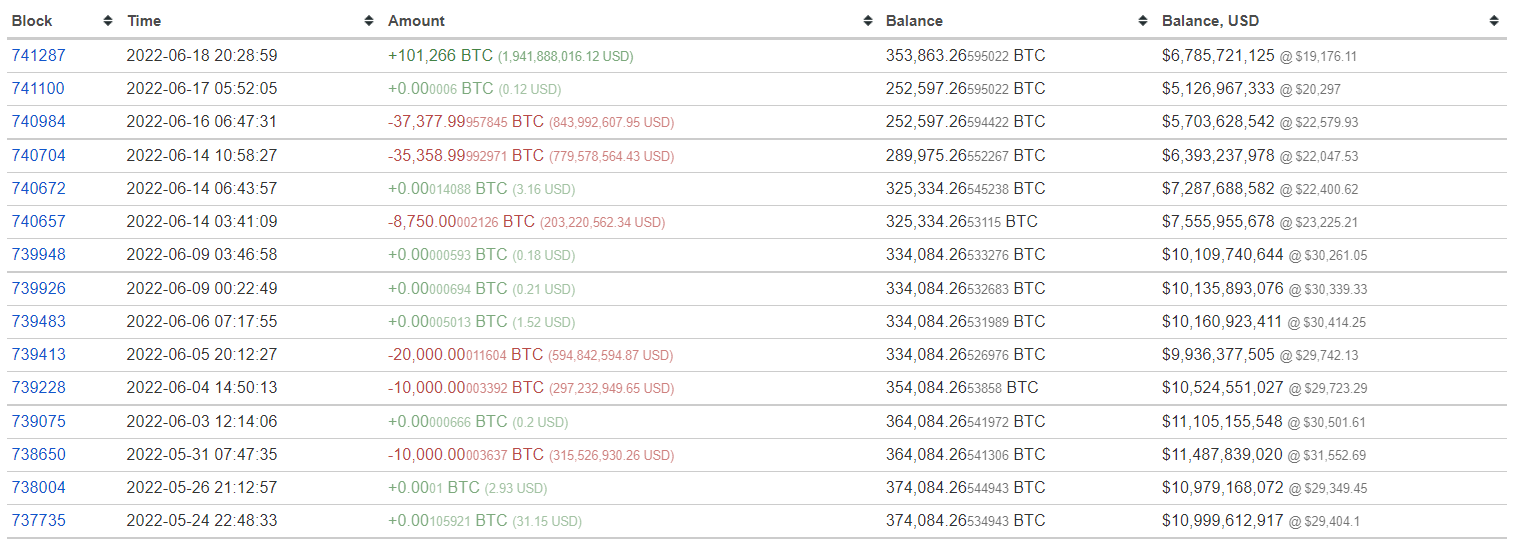The height and width of the screenshot is (542, 1516).
Task: Open block 739228 link
Action: click(38, 388)
